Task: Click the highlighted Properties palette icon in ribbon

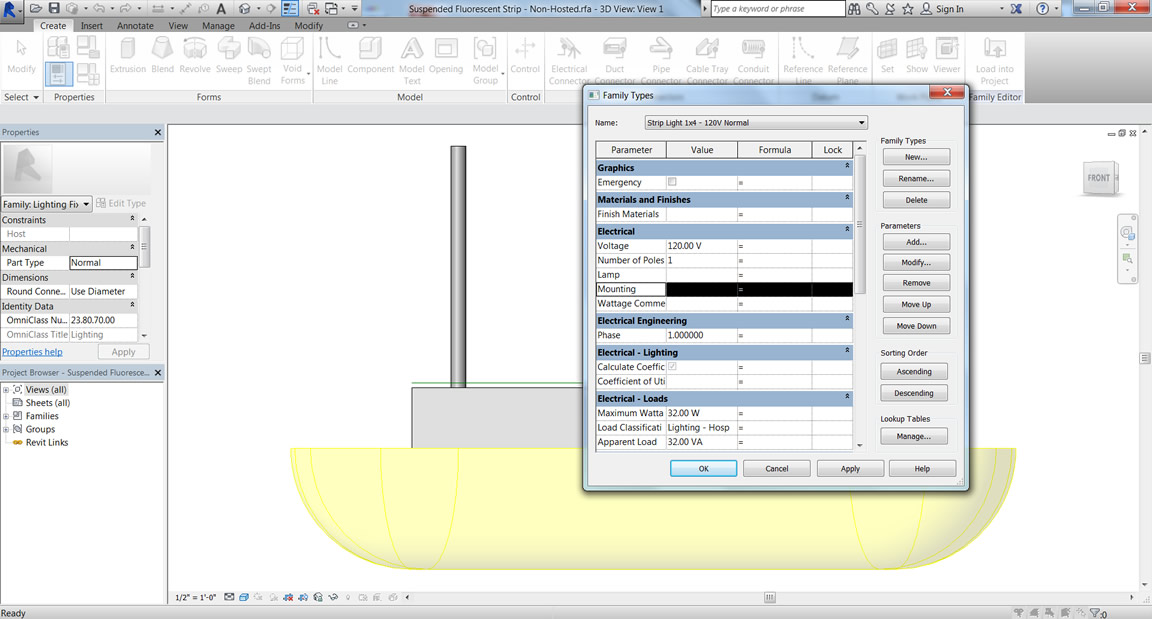Action: click(58, 74)
